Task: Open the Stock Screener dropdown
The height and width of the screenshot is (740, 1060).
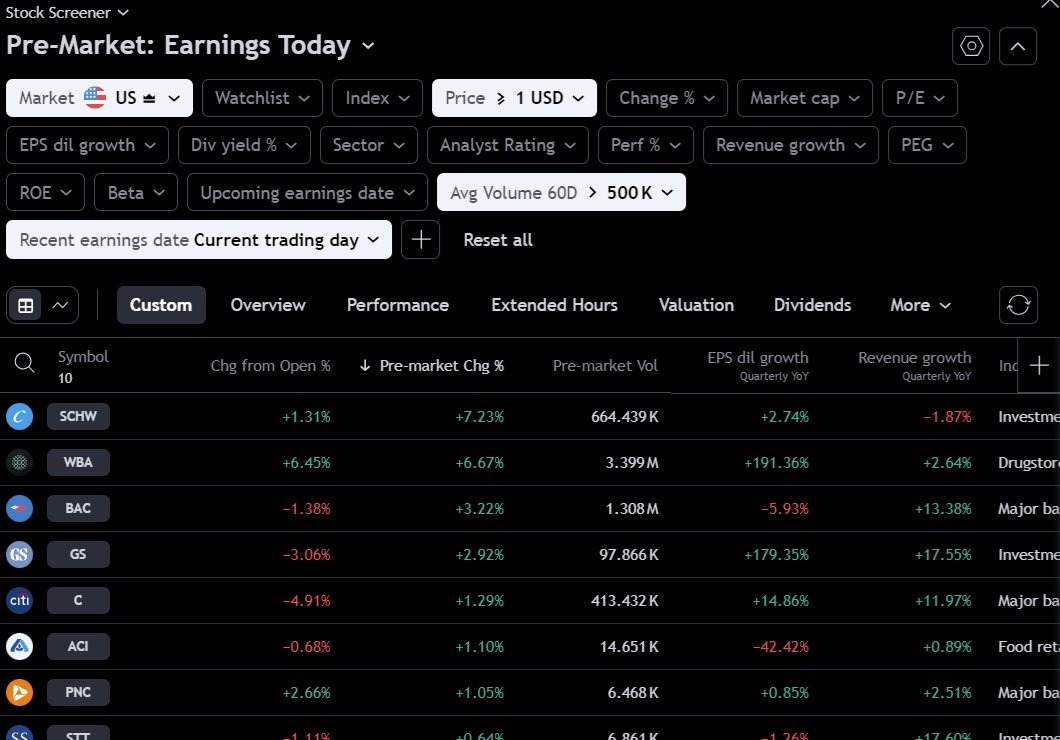Action: click(66, 12)
